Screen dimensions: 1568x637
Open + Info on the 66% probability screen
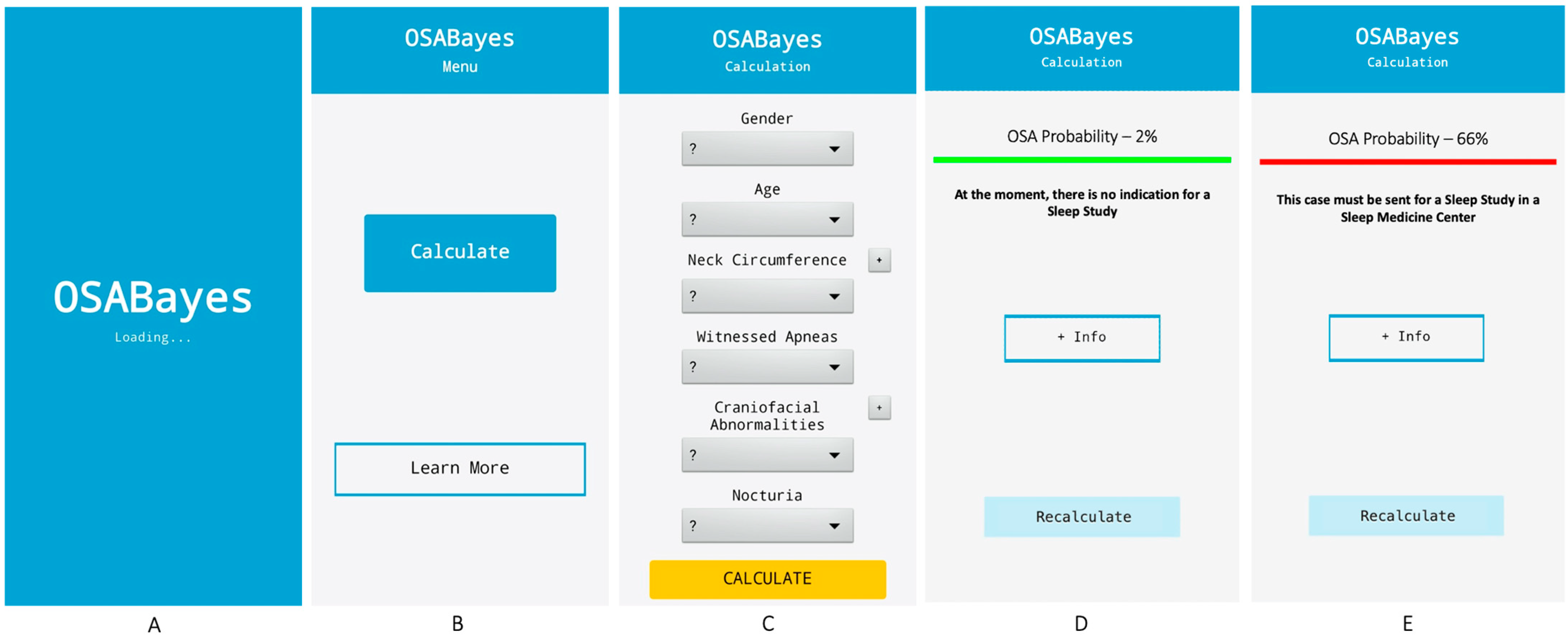(x=1406, y=338)
